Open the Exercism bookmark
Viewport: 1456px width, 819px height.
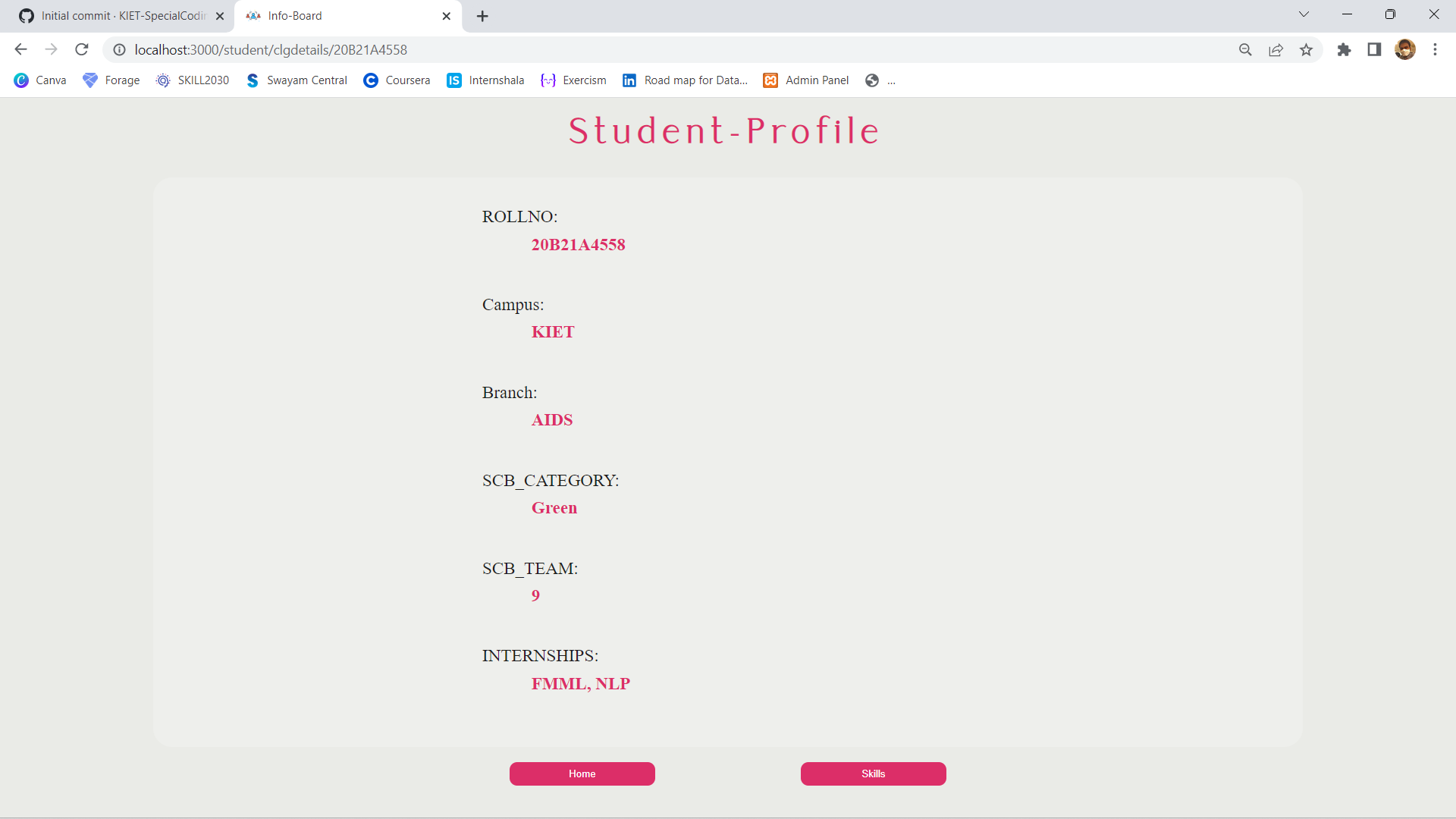[574, 80]
